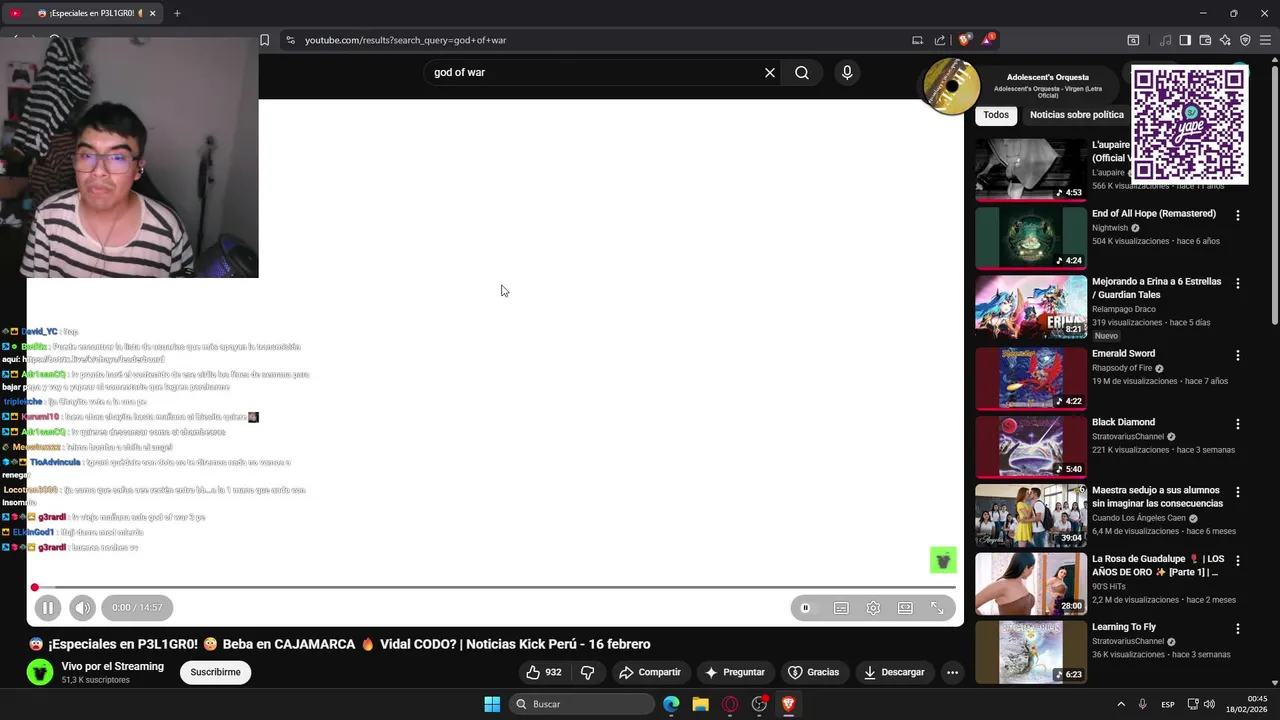Open options menu for Black Diamond

pyautogui.click(x=1238, y=423)
